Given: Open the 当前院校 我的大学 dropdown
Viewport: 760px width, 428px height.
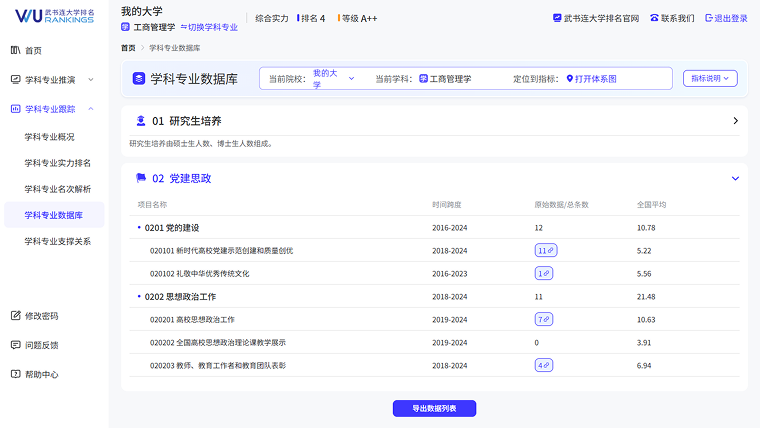Looking at the screenshot, I should coord(333,79).
